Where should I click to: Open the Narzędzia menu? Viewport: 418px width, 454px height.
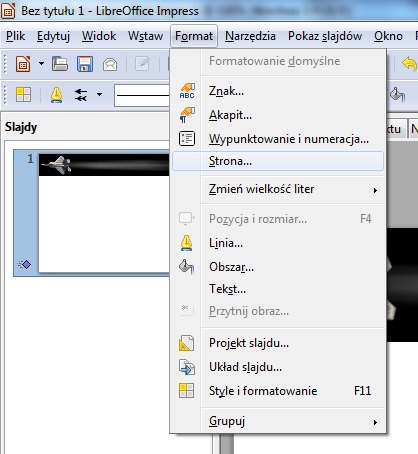pos(250,36)
